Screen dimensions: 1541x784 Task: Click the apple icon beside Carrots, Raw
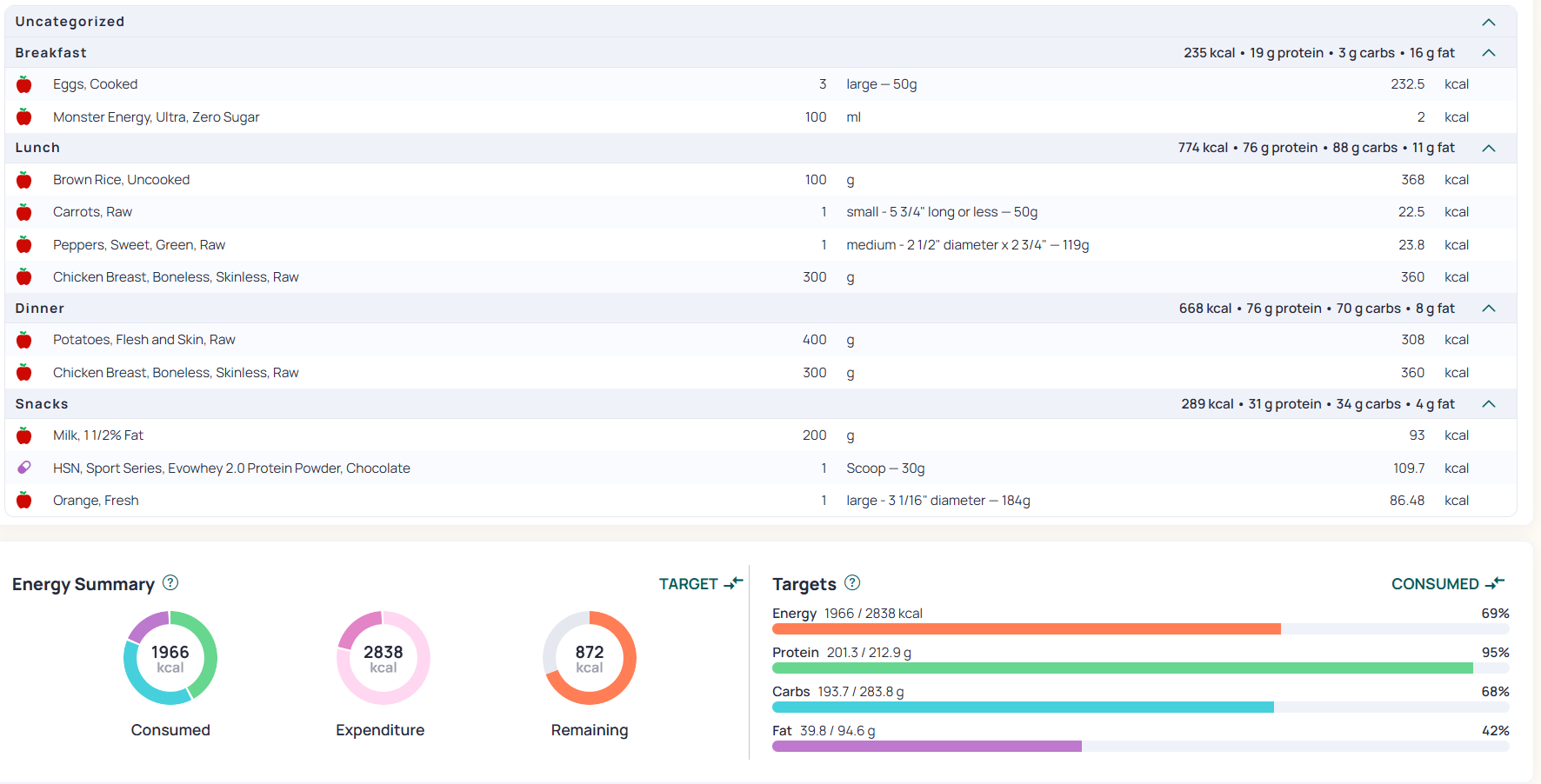[x=24, y=212]
